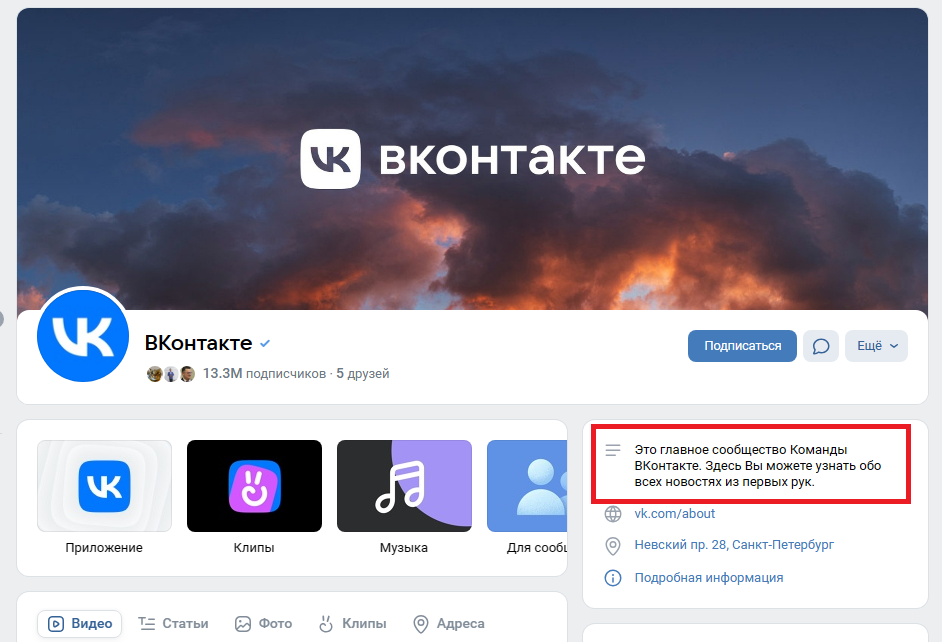This screenshot has width=942, height=642.
Task: Click the ВКонтакте community name heading
Action: click(198, 343)
